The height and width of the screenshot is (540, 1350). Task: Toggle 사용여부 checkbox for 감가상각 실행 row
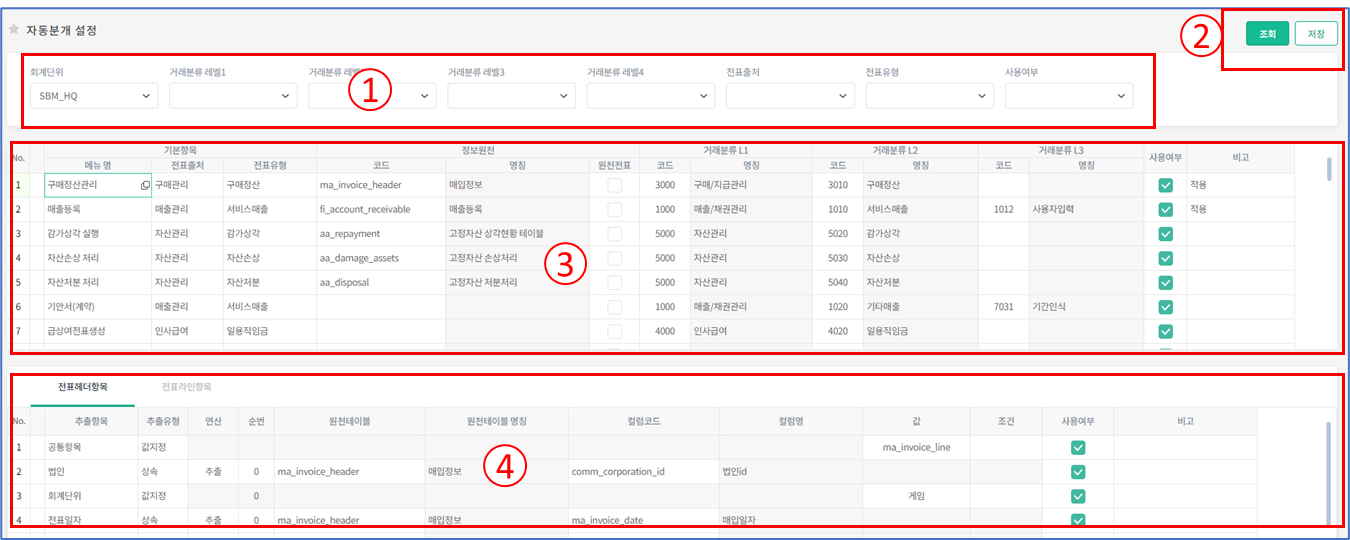click(x=1165, y=234)
